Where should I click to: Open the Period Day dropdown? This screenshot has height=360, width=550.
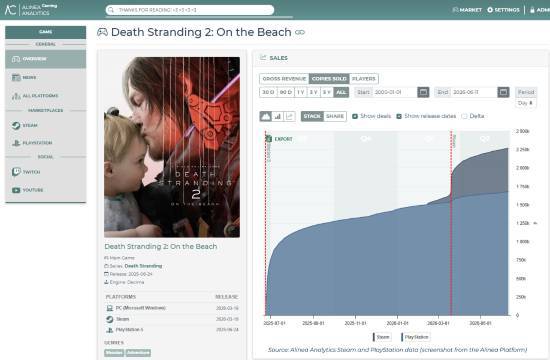tap(526, 103)
